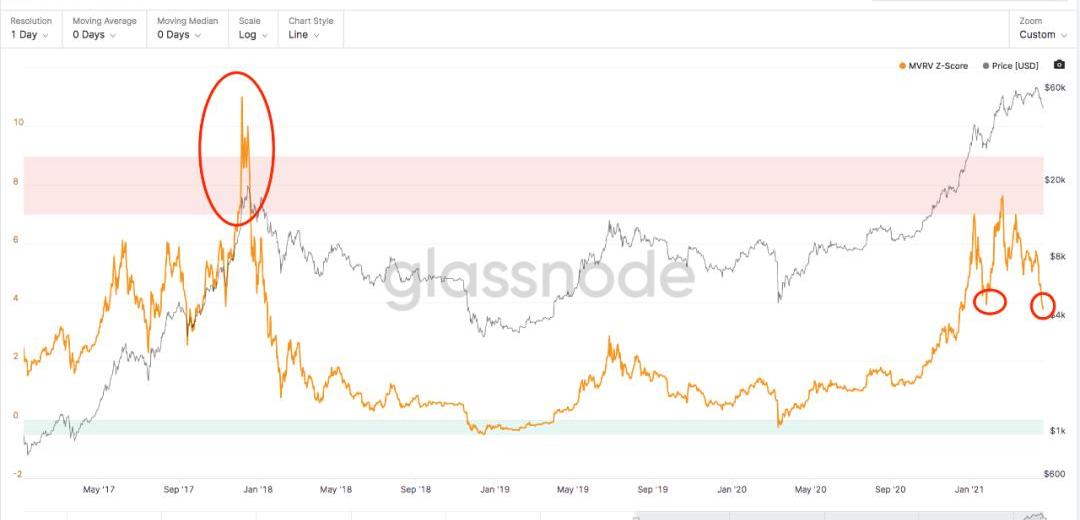Open the Resolution 1 Day dropdown
Screen dimensions: 1080x520
(31, 28)
